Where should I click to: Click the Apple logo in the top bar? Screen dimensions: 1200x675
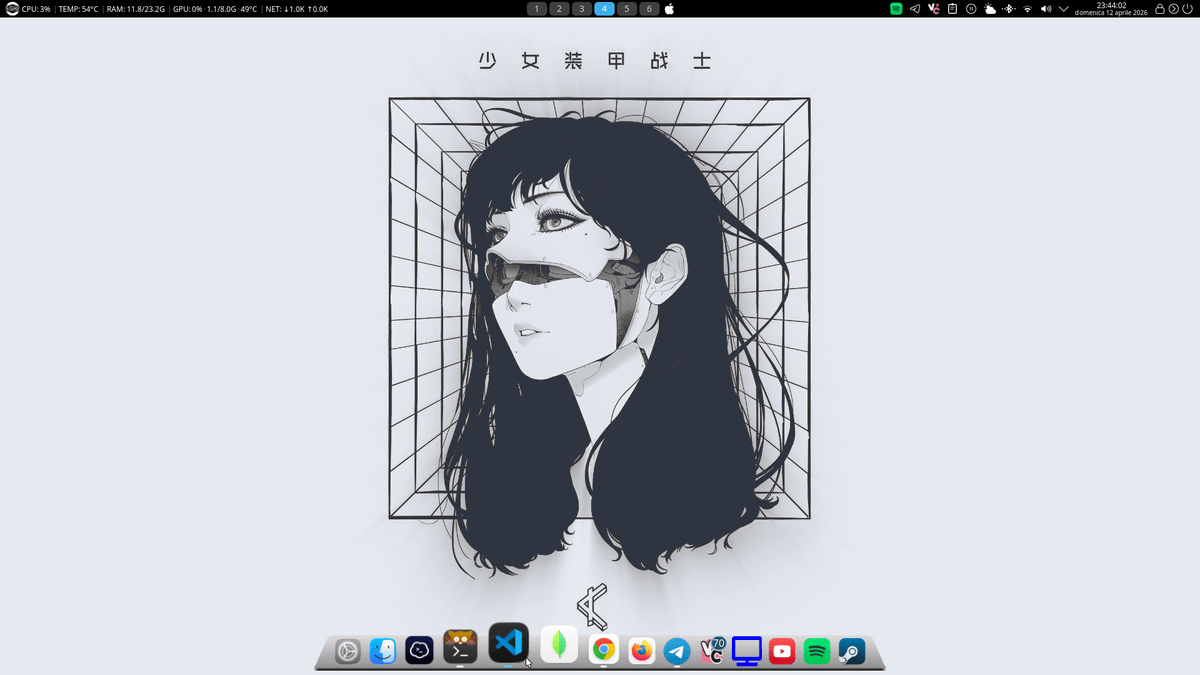[669, 9]
